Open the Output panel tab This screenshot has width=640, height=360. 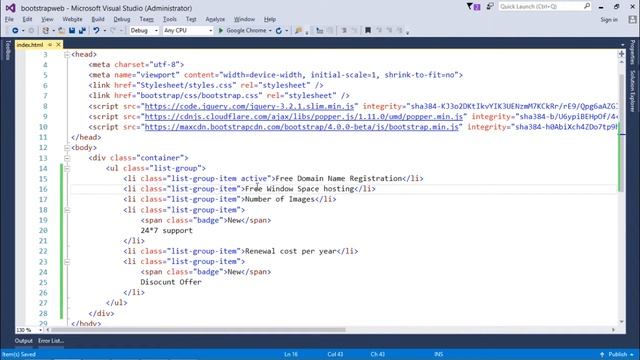pos(23,341)
